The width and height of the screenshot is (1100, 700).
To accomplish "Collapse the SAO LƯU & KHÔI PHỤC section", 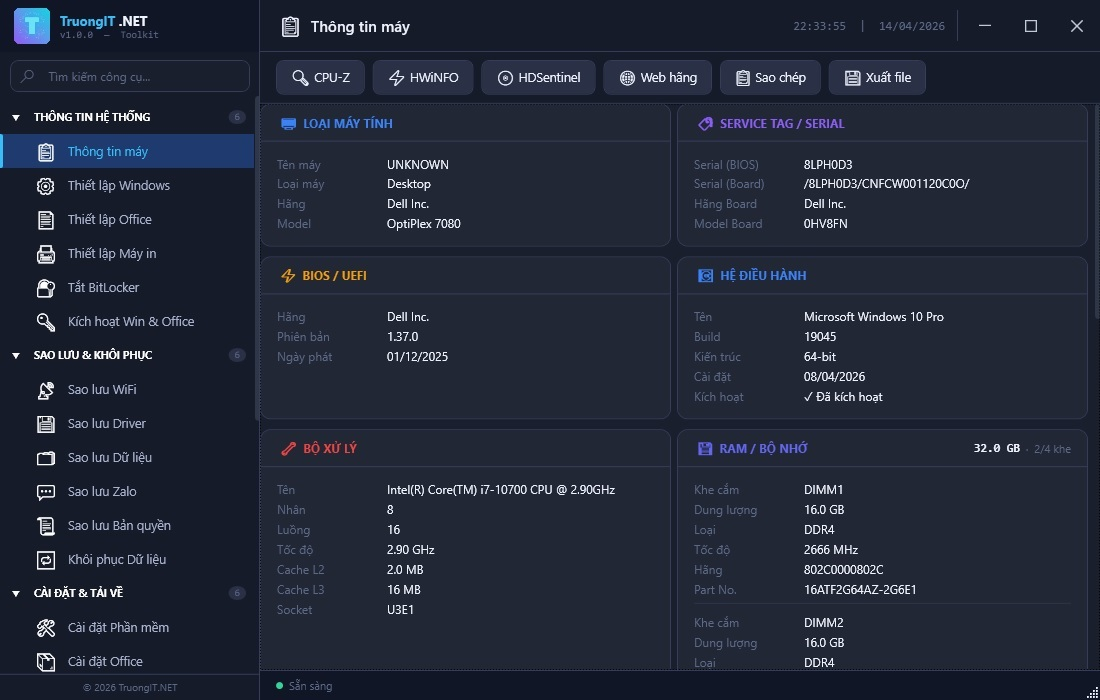I will 16,356.
